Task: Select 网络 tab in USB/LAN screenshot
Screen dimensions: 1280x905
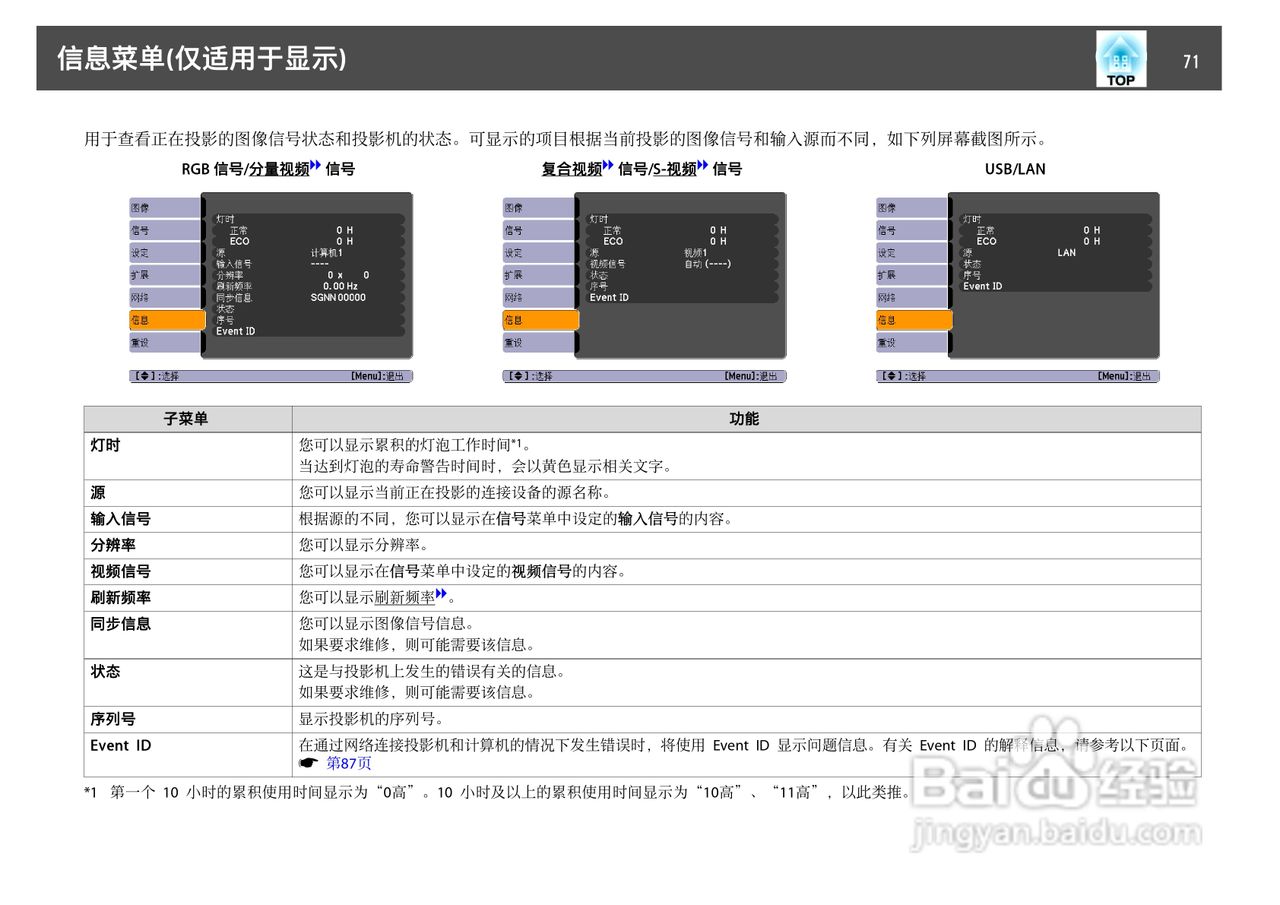Action: pos(914,298)
